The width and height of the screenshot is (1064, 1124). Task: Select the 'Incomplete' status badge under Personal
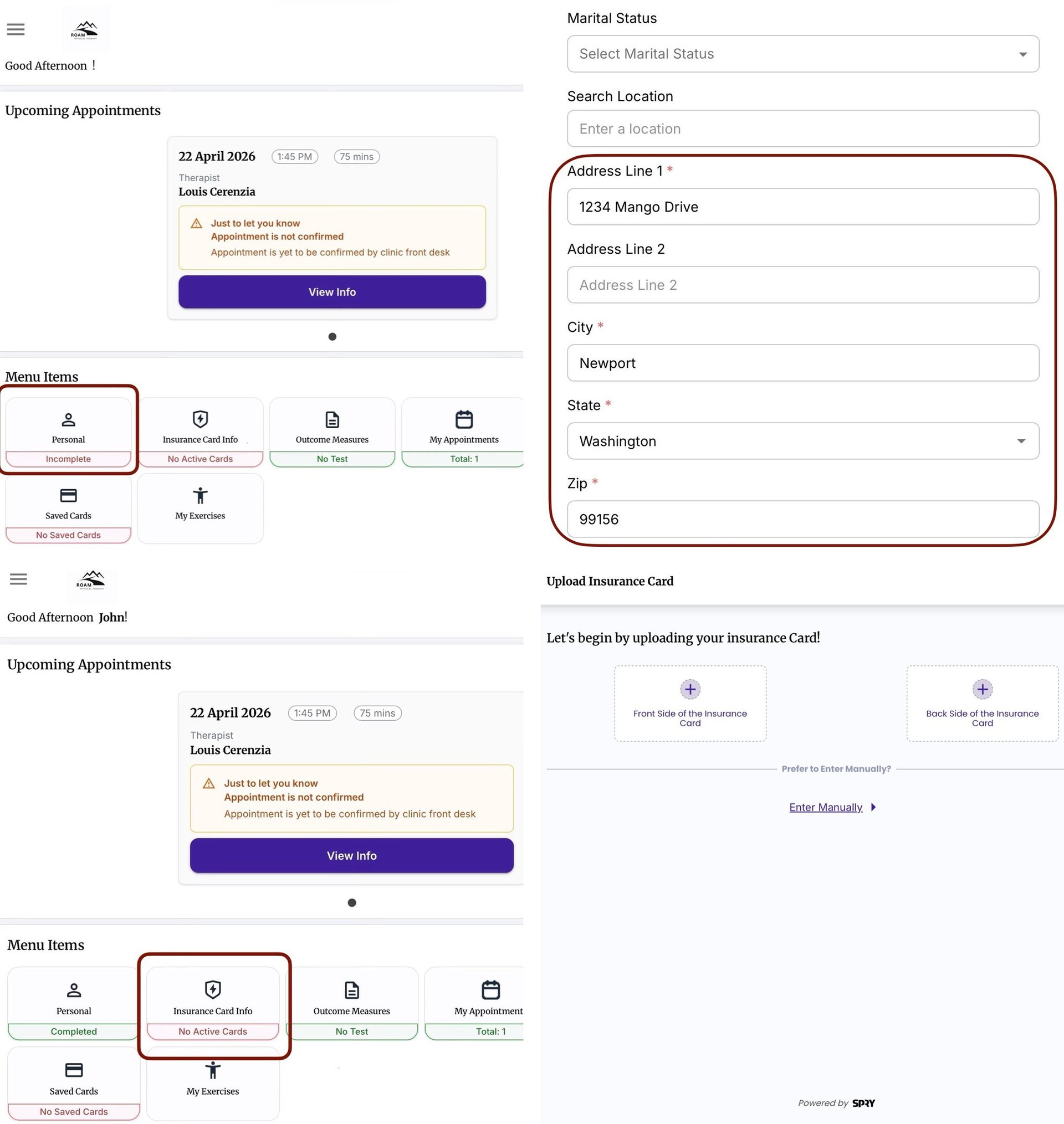point(68,459)
